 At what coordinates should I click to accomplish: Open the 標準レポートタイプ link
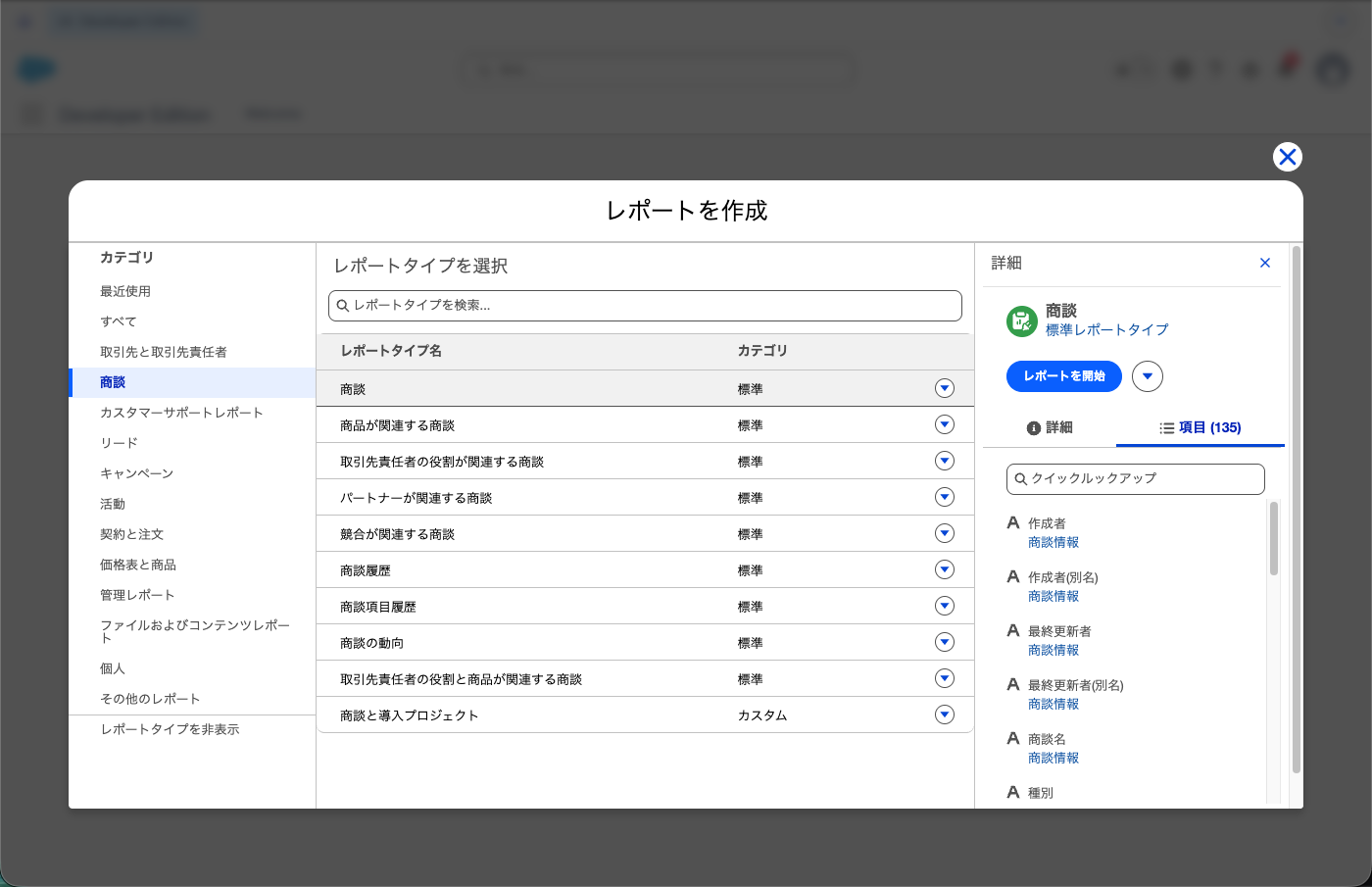pos(1107,330)
